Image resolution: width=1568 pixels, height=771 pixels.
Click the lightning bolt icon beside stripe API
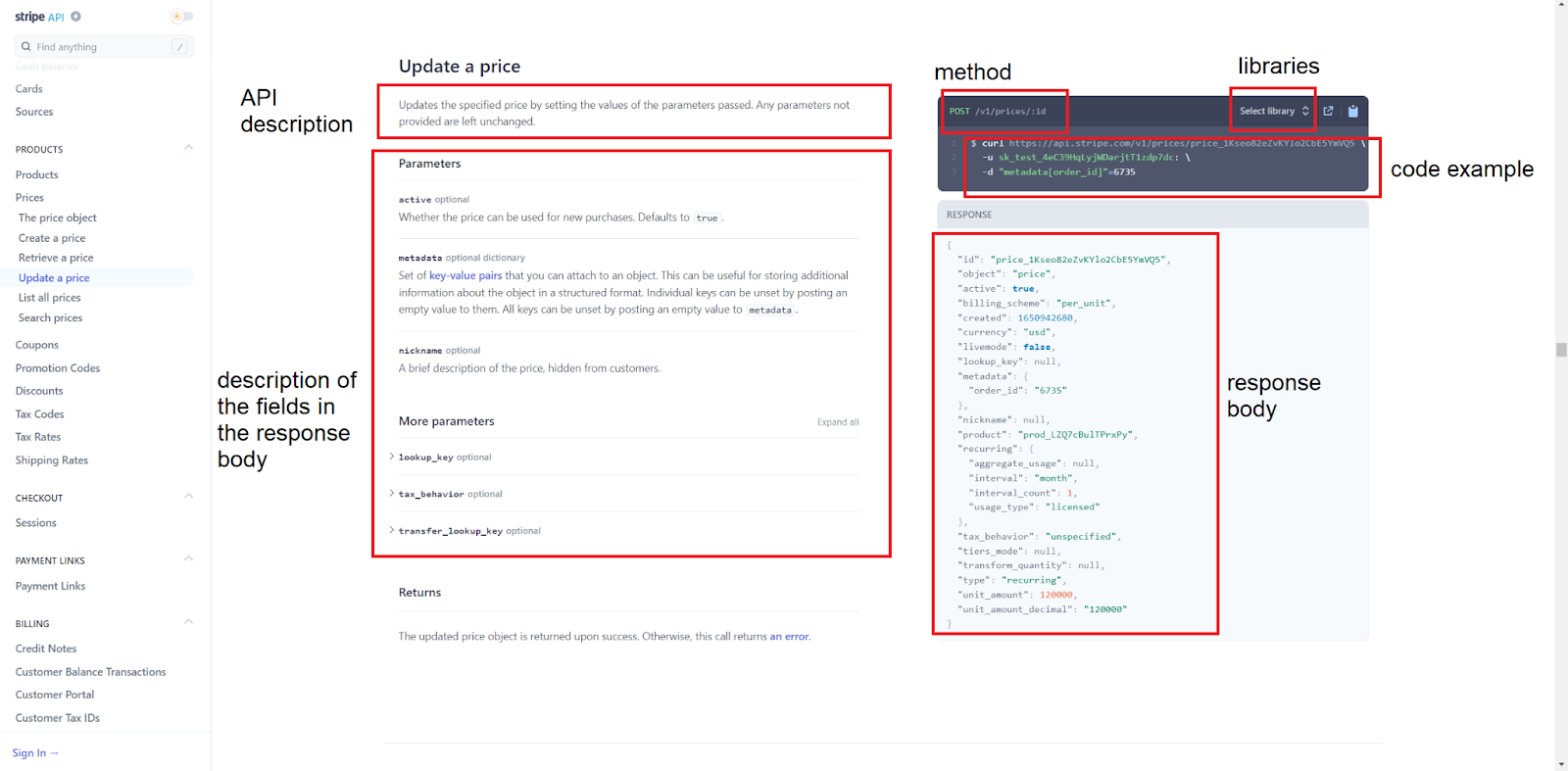pyautogui.click(x=76, y=17)
